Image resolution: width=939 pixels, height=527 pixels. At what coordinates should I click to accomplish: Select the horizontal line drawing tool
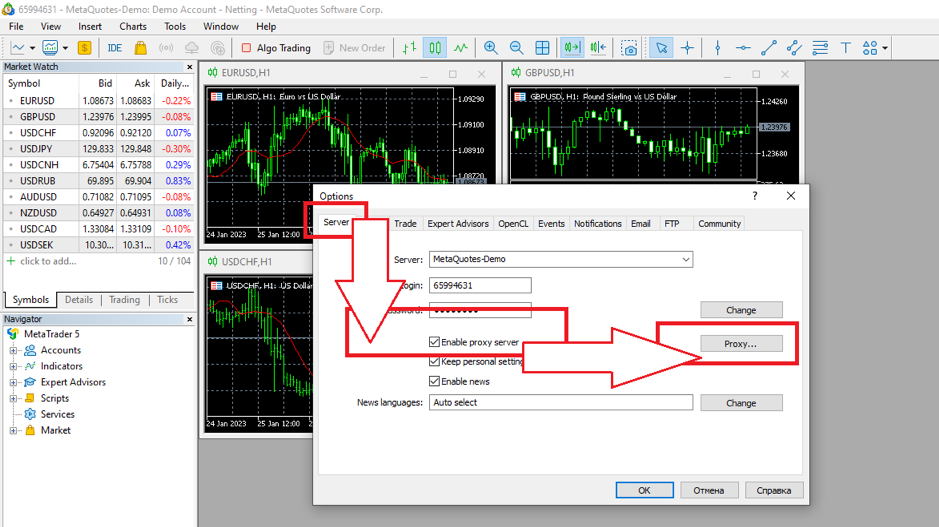743,48
